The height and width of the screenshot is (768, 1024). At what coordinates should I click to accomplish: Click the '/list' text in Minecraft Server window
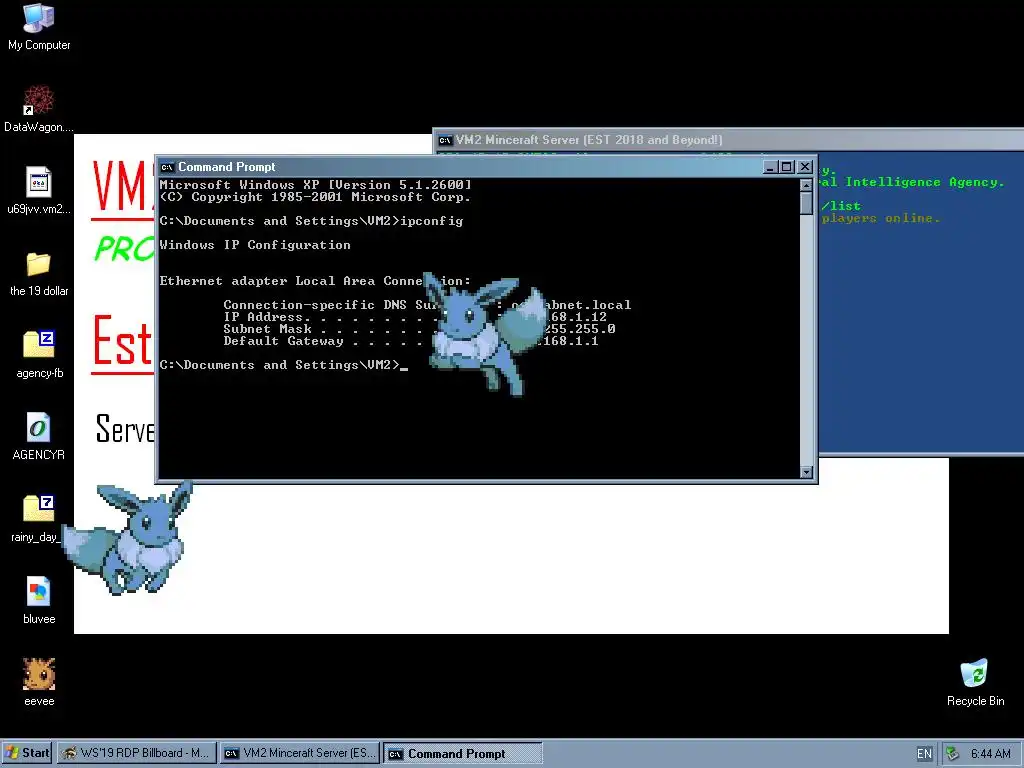click(840, 206)
